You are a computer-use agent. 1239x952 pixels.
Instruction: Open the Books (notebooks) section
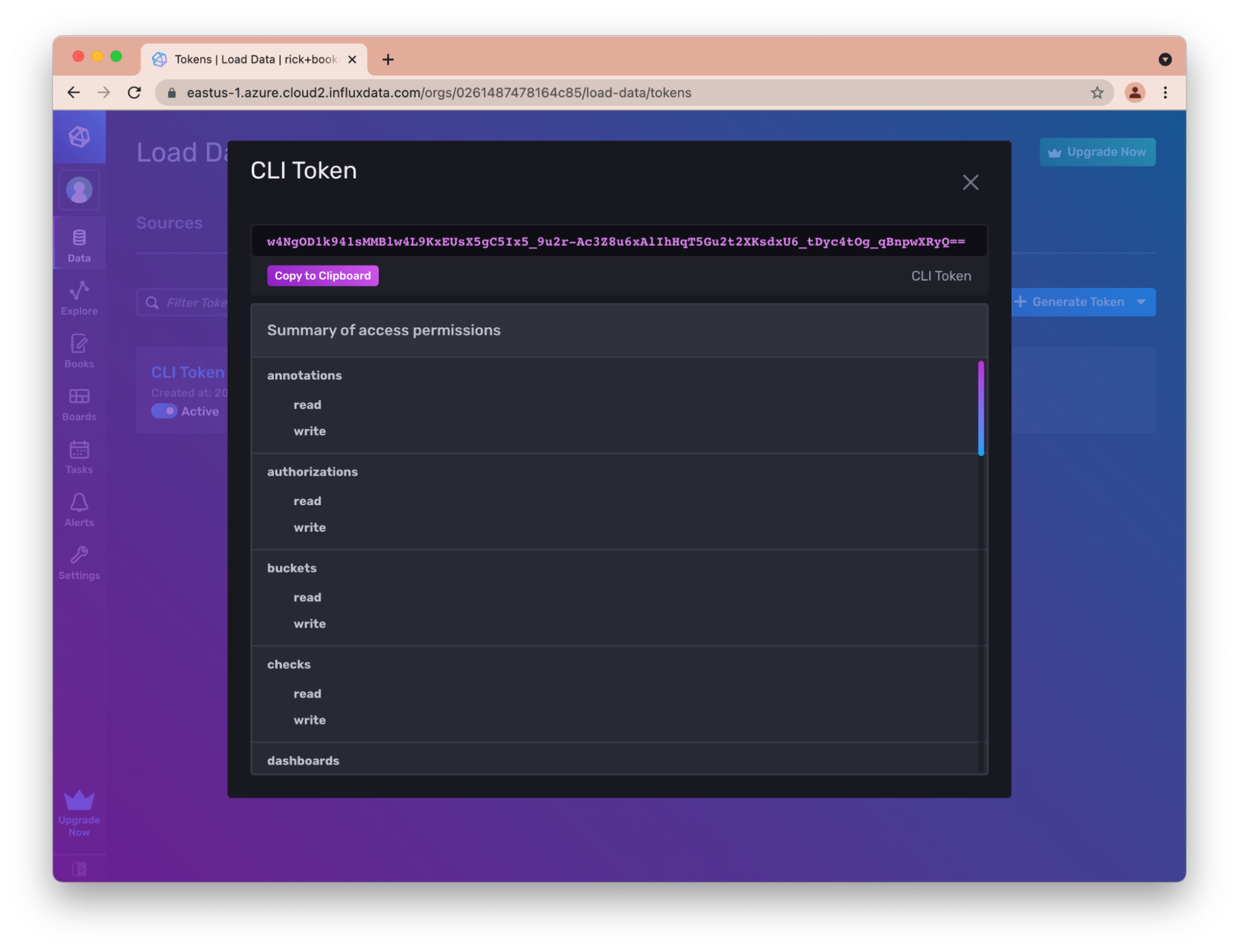79,351
